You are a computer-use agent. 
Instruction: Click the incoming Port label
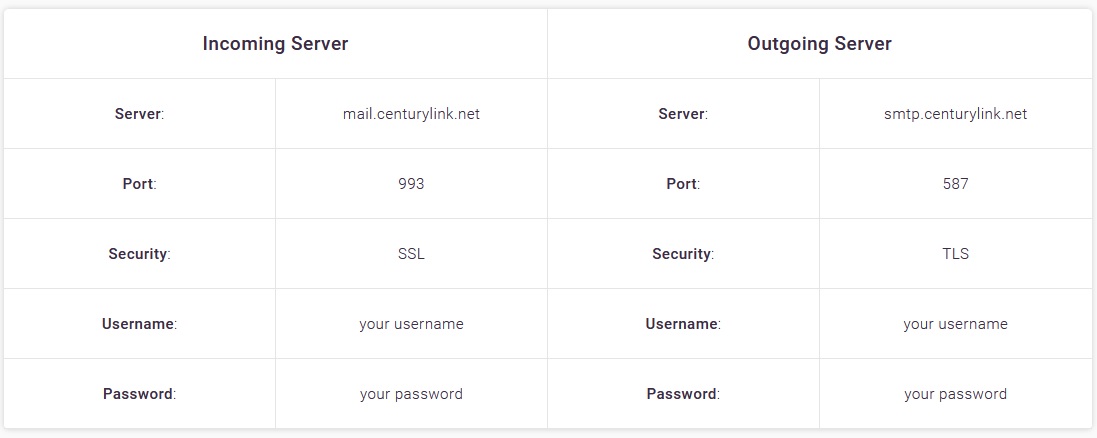(139, 184)
